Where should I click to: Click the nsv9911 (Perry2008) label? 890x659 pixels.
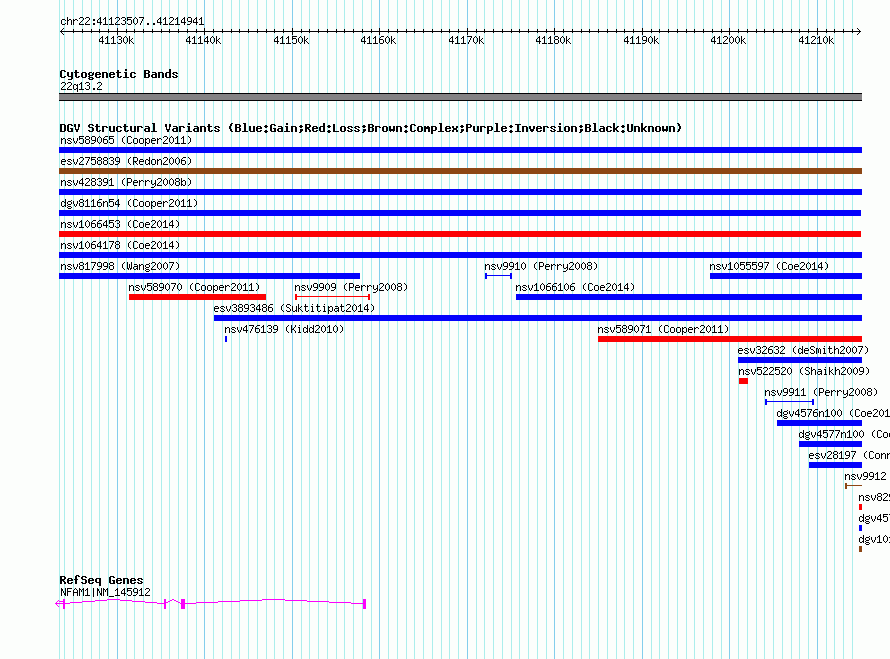click(x=821, y=392)
